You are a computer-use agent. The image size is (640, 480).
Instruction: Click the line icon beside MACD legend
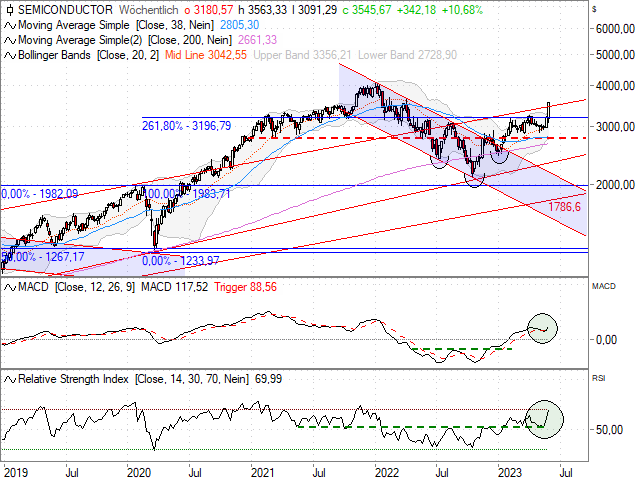pyautogui.click(x=10, y=288)
